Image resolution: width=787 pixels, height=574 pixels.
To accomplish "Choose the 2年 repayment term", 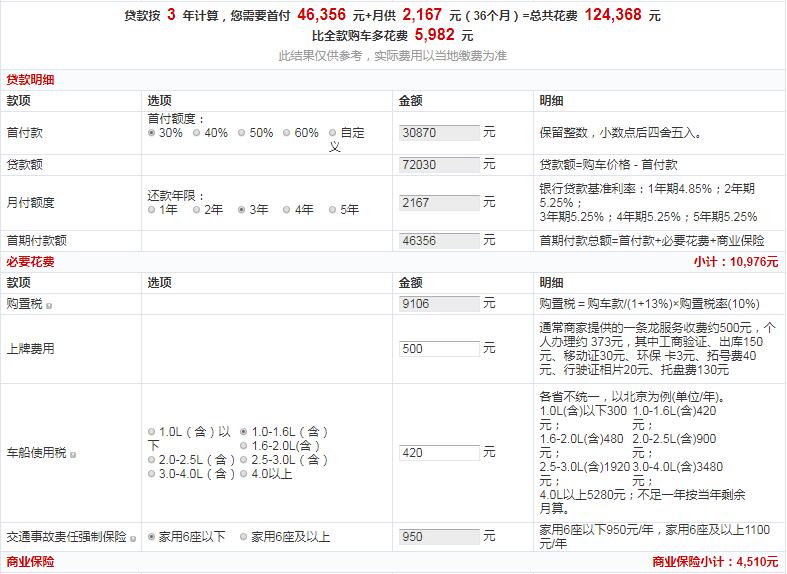I will click(197, 210).
